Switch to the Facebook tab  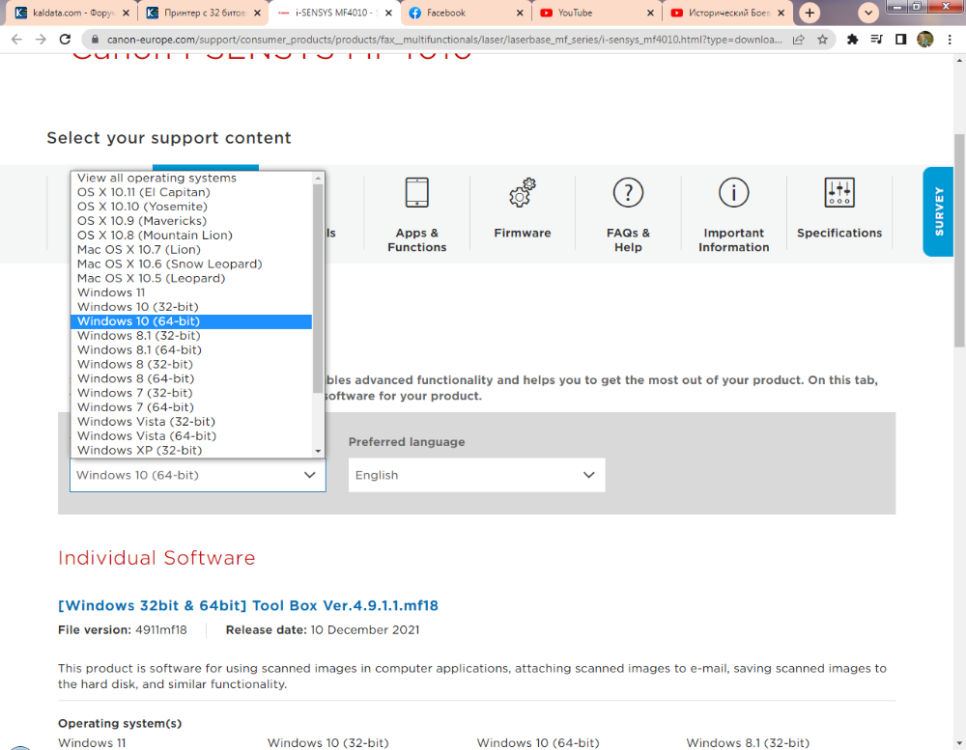pos(465,12)
